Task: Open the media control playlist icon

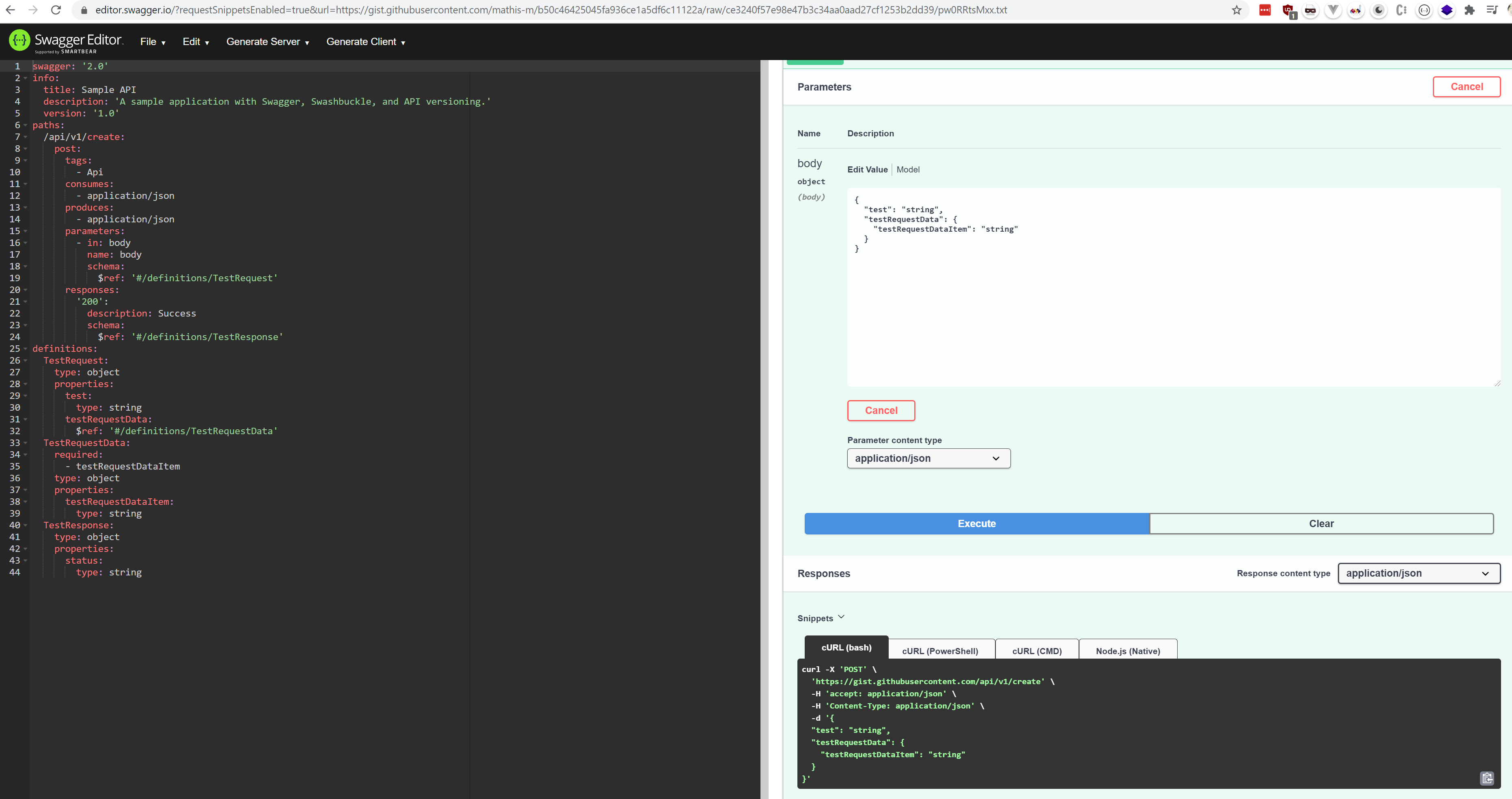Action: coord(1491,10)
